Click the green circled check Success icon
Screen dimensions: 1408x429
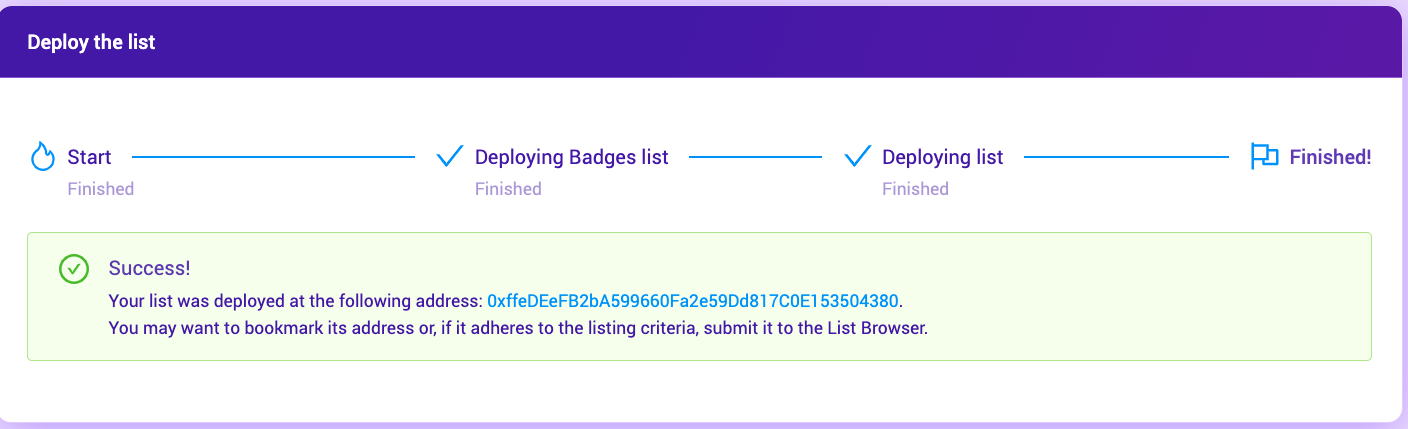click(74, 269)
